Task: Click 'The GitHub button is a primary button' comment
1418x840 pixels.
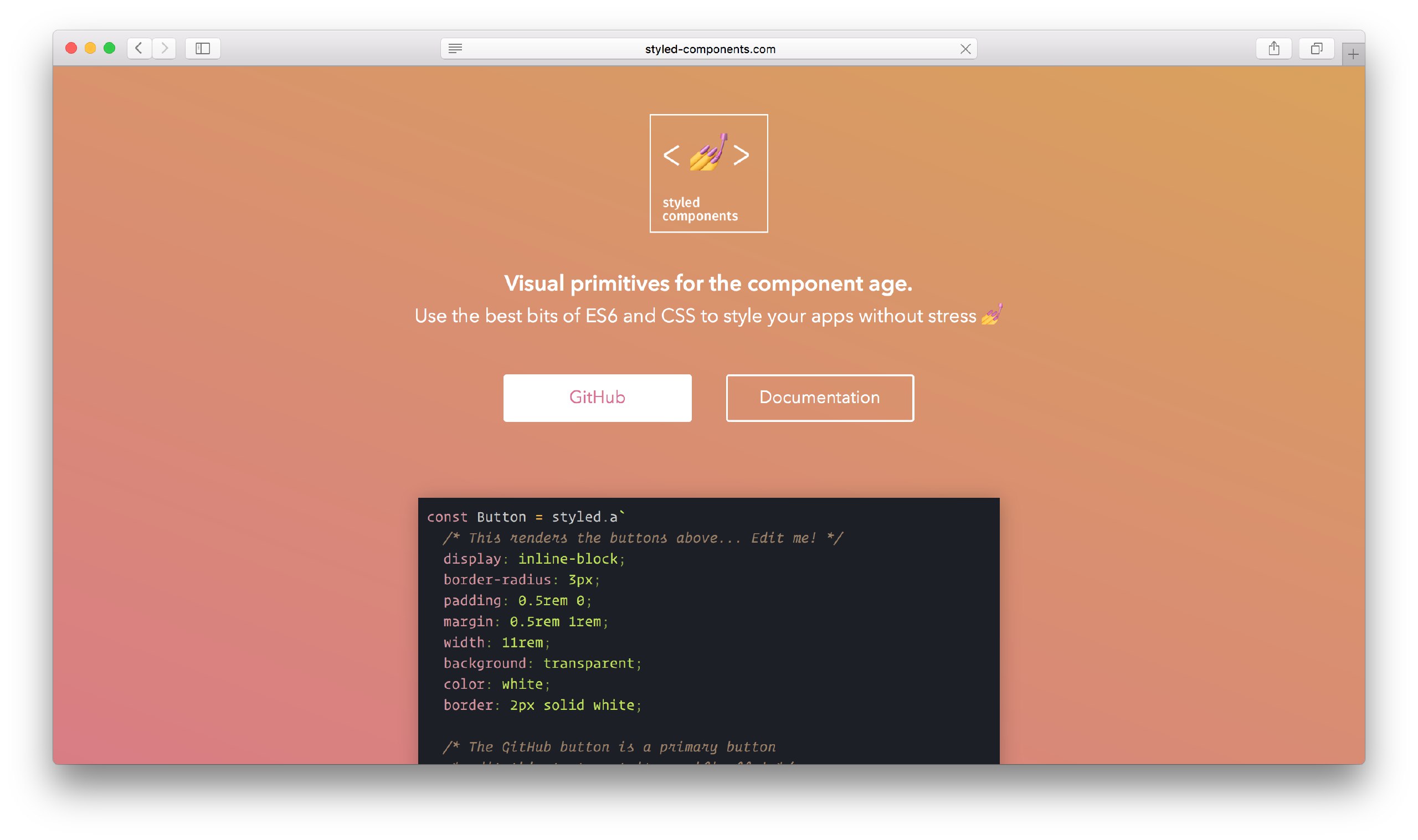Action: (x=610, y=747)
